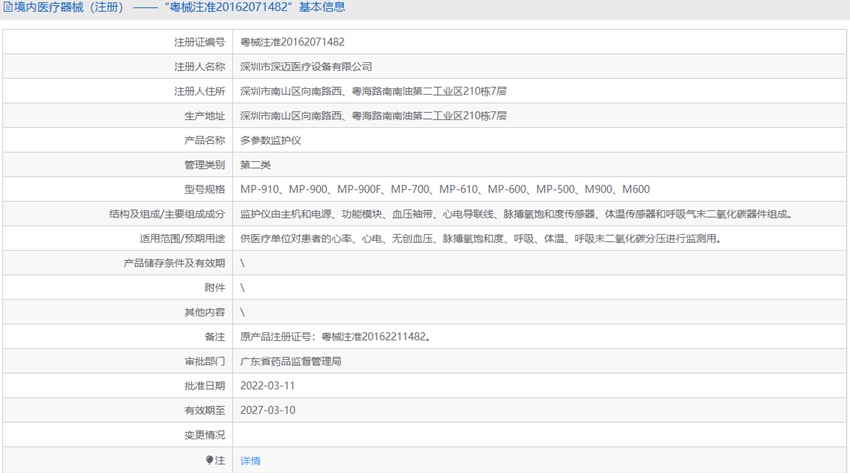Screen dimensions: 850x473
Task: Click the 审批部门 label
Action: pos(204,361)
